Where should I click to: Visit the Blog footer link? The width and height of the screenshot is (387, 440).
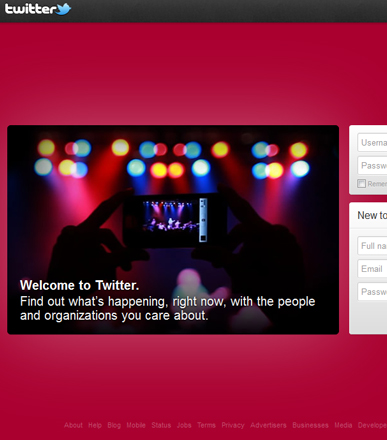point(114,425)
